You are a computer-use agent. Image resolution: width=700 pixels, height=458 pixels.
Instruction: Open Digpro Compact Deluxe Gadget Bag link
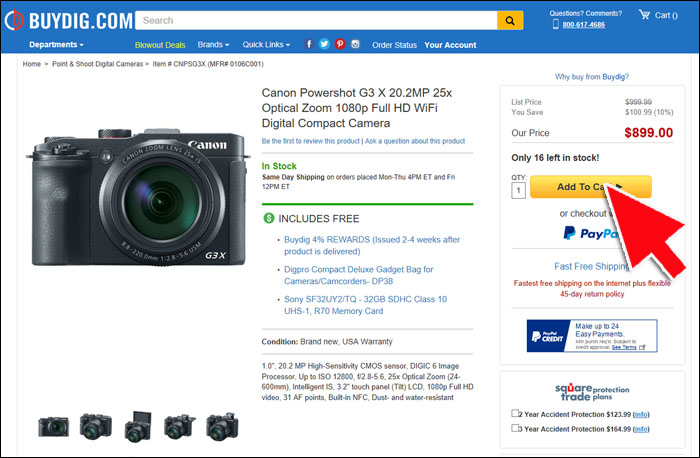pyautogui.click(x=358, y=275)
